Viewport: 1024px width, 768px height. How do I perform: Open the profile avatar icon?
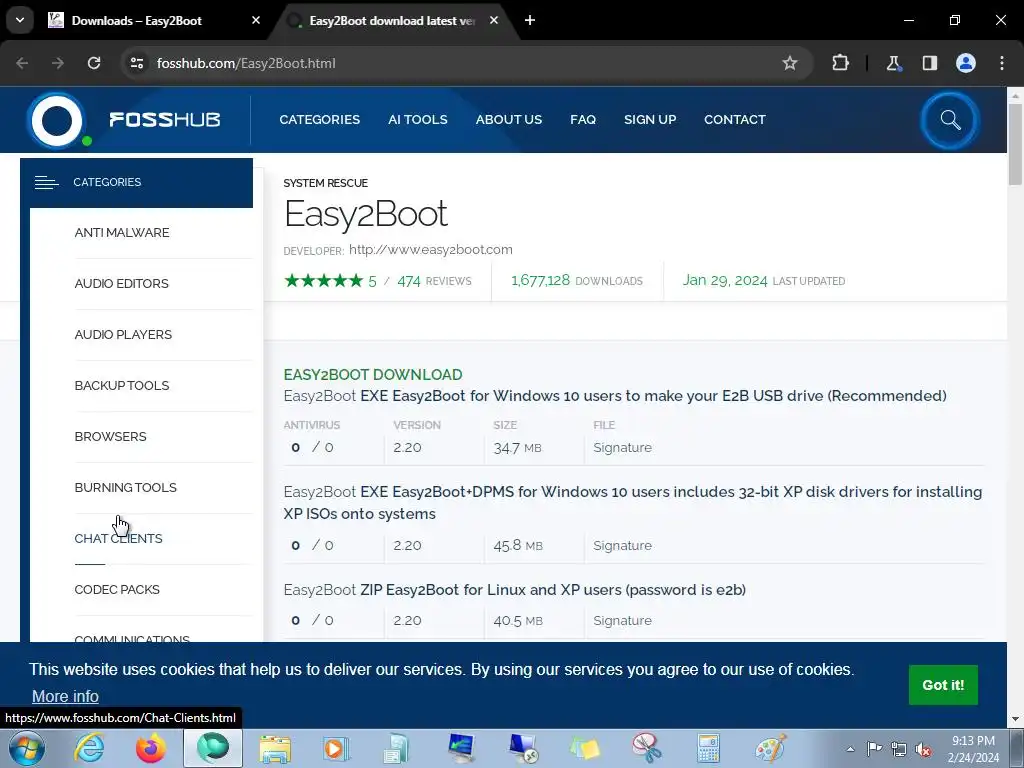click(966, 63)
